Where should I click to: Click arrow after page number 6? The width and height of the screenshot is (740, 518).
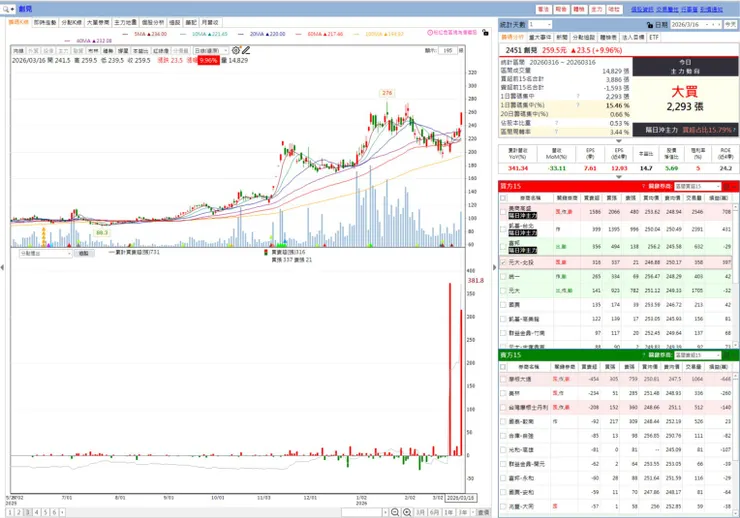[x=62, y=512]
